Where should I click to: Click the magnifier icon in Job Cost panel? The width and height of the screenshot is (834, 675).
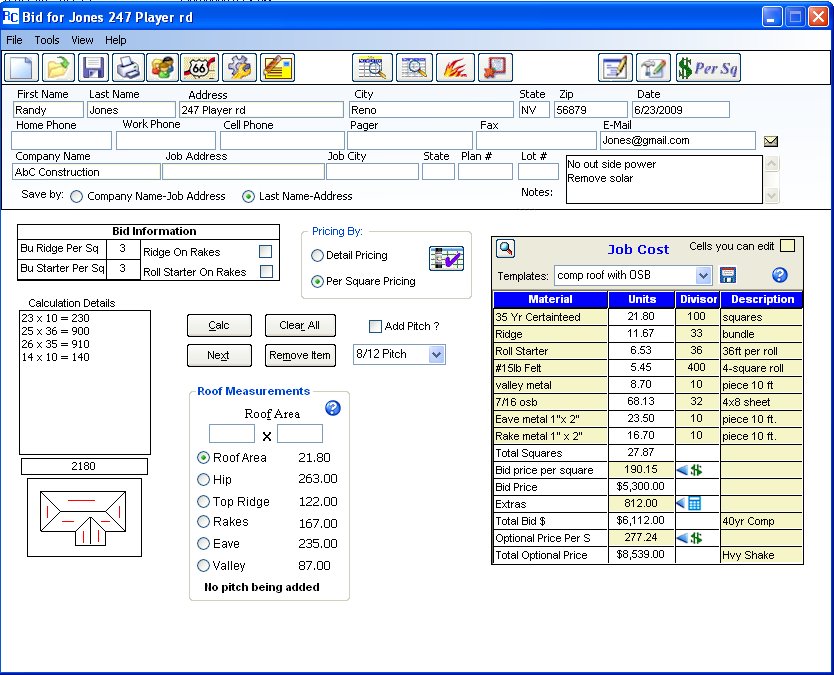506,249
